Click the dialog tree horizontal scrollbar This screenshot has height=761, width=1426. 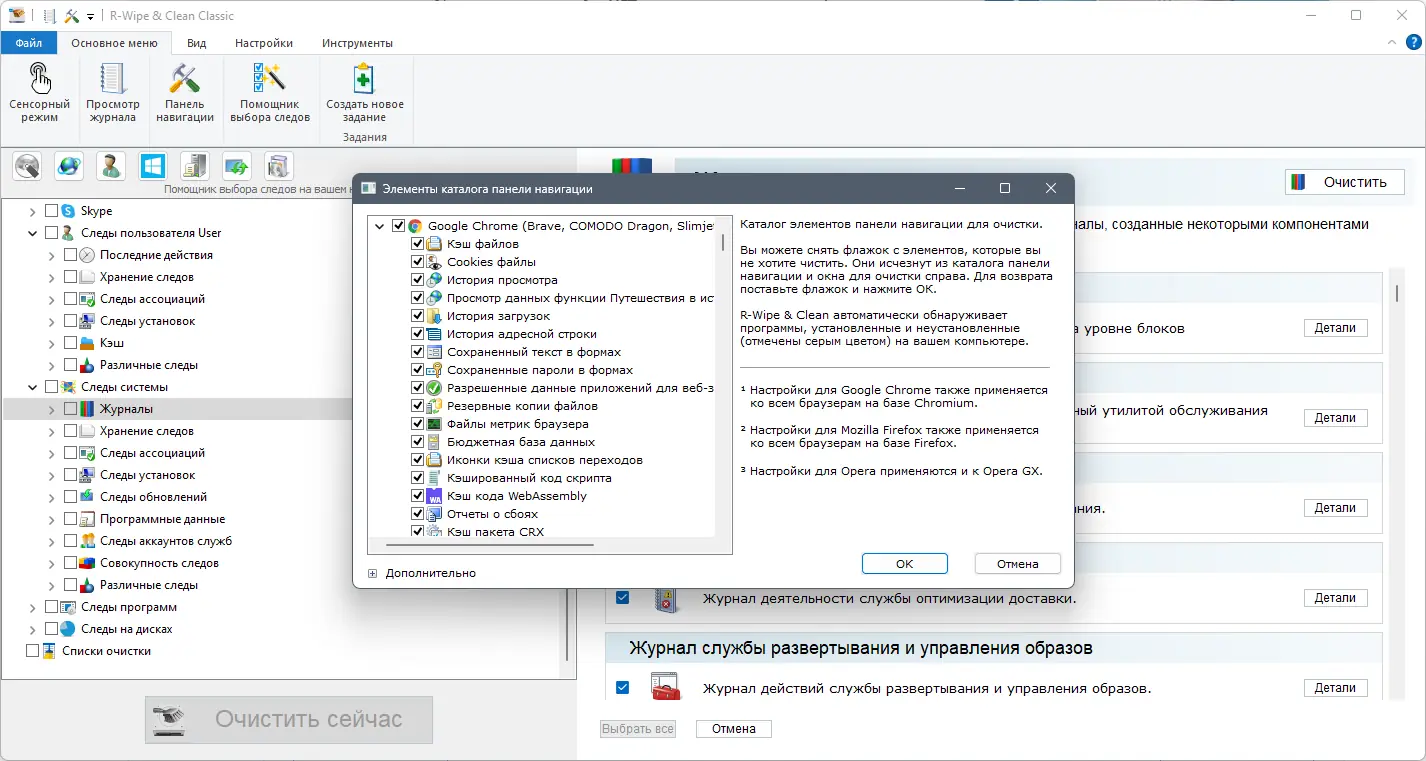(490, 546)
